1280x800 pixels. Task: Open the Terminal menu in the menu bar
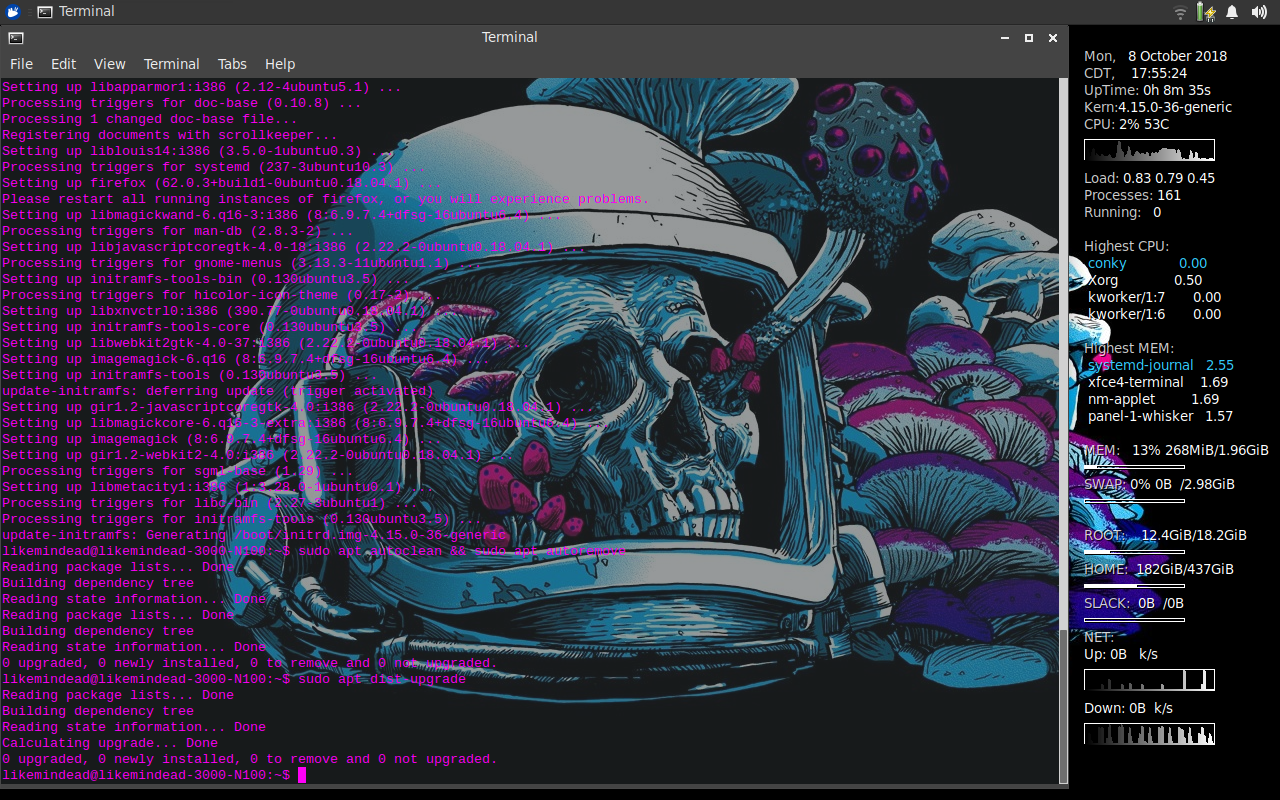[171, 63]
